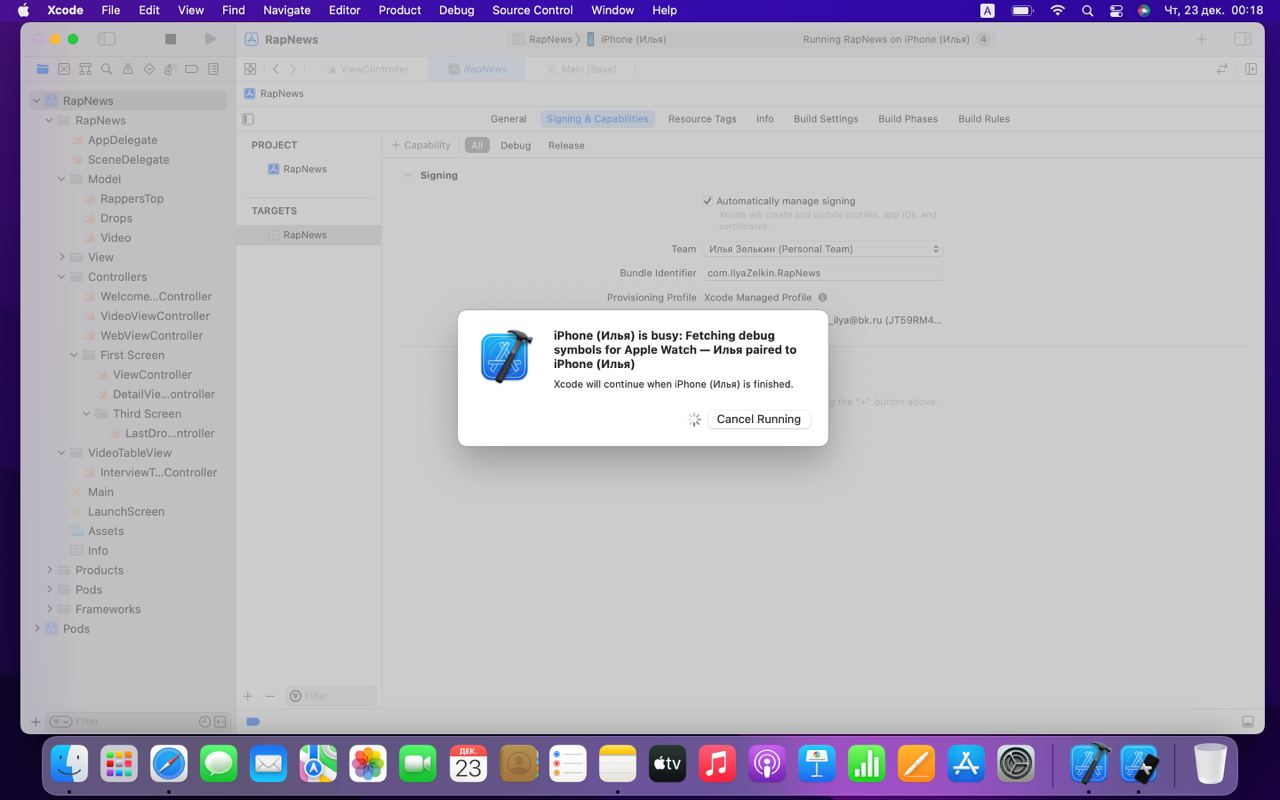Open the Xcode app in the Dock

click(x=1089, y=764)
